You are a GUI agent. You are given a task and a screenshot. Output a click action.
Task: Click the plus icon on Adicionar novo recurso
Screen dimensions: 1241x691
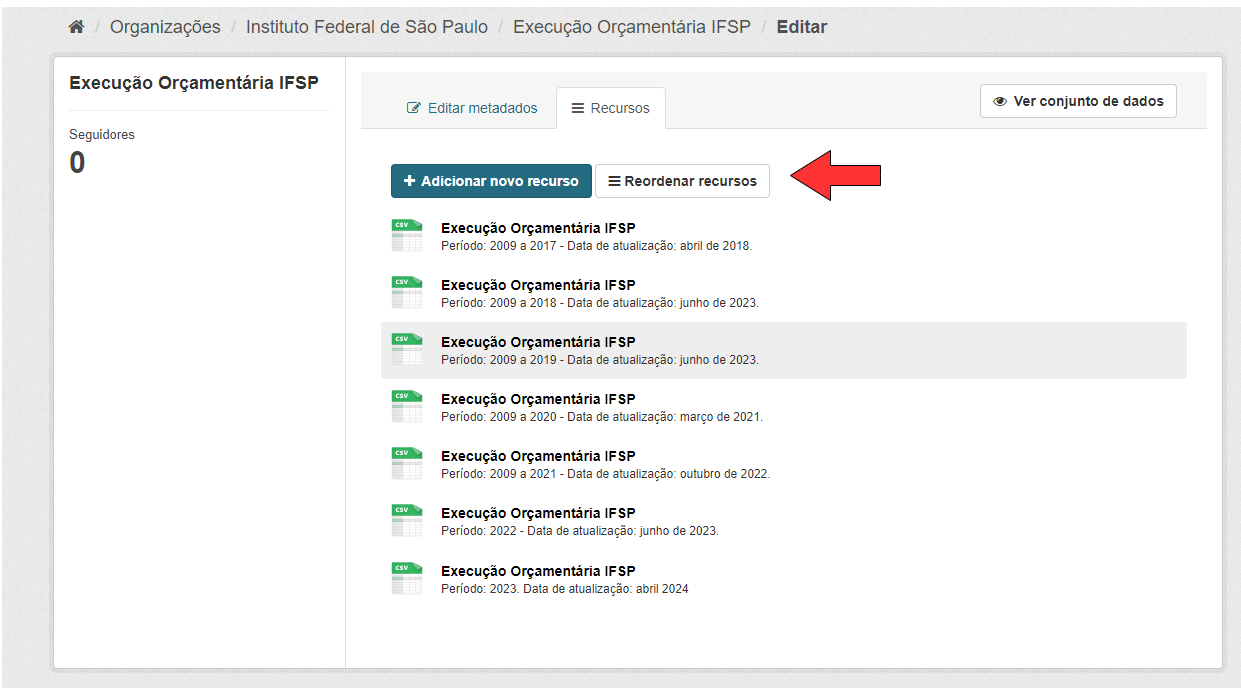(x=409, y=181)
